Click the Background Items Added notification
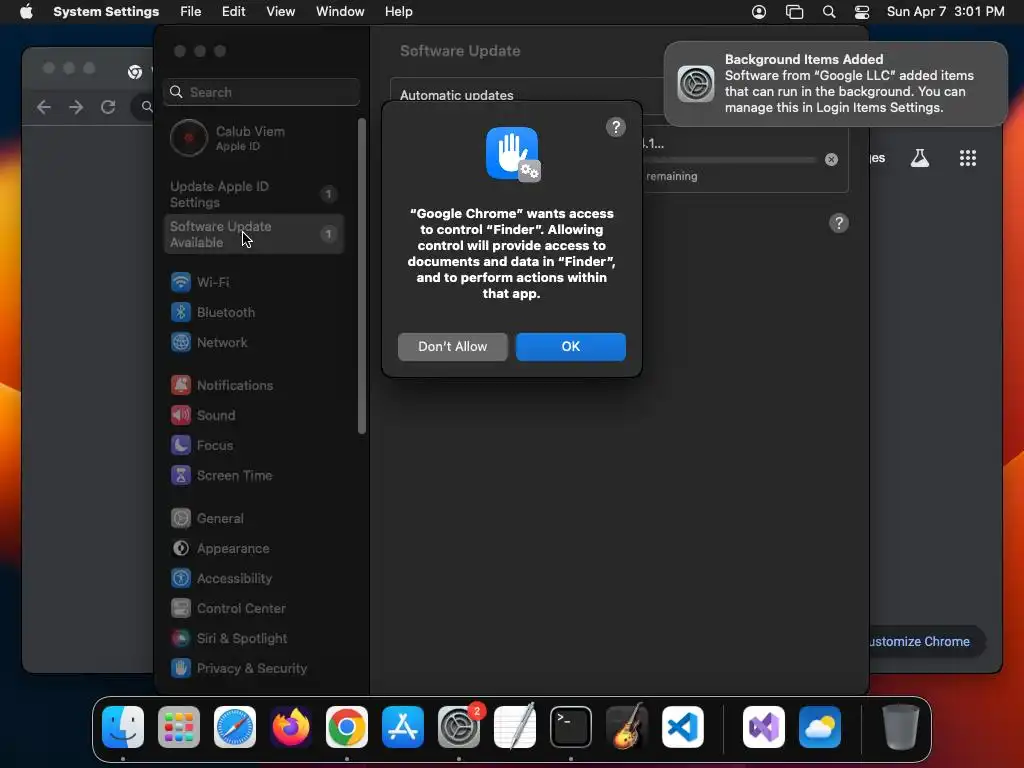 coord(835,84)
